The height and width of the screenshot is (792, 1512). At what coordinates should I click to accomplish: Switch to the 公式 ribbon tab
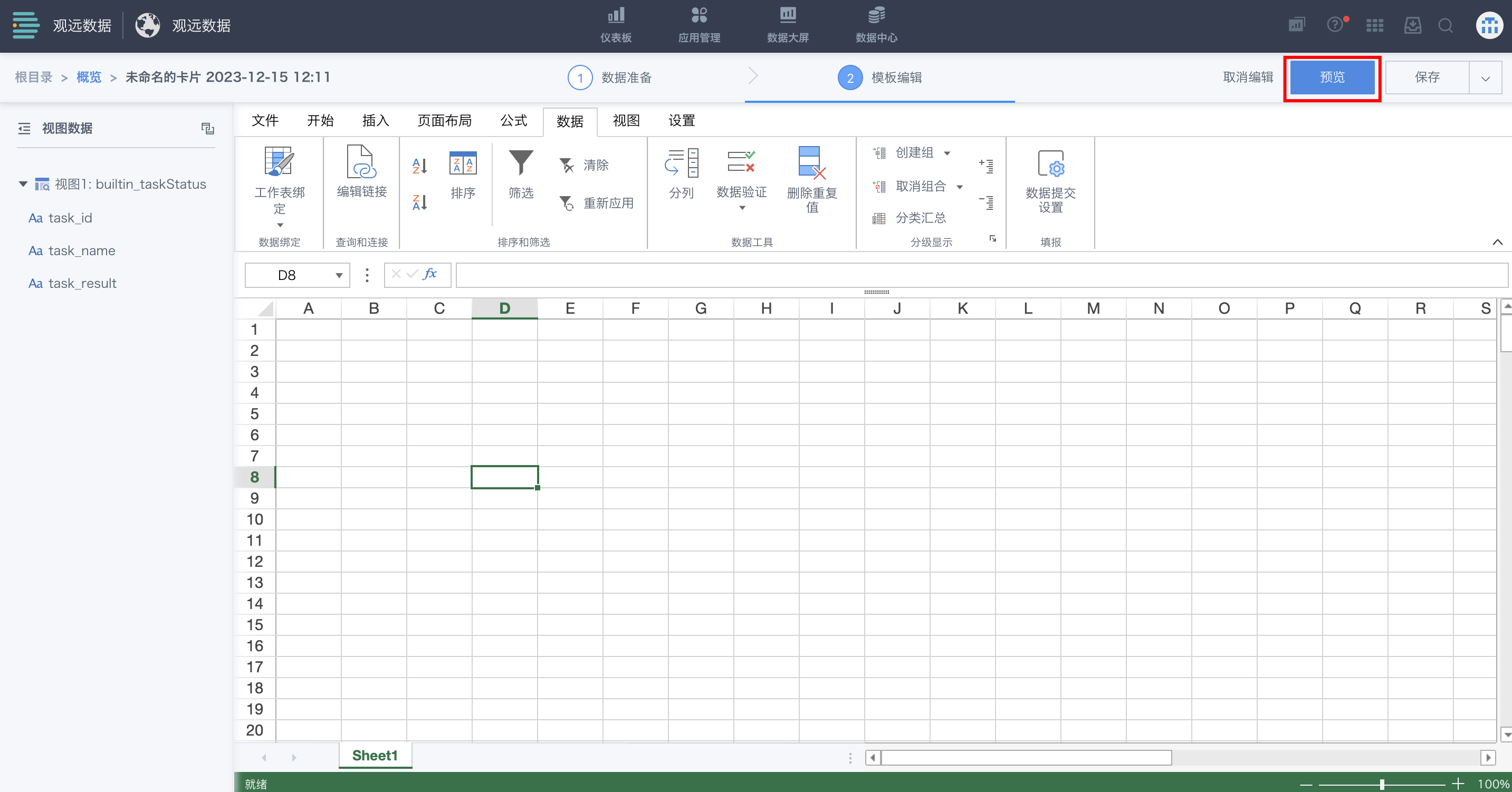pyautogui.click(x=514, y=121)
